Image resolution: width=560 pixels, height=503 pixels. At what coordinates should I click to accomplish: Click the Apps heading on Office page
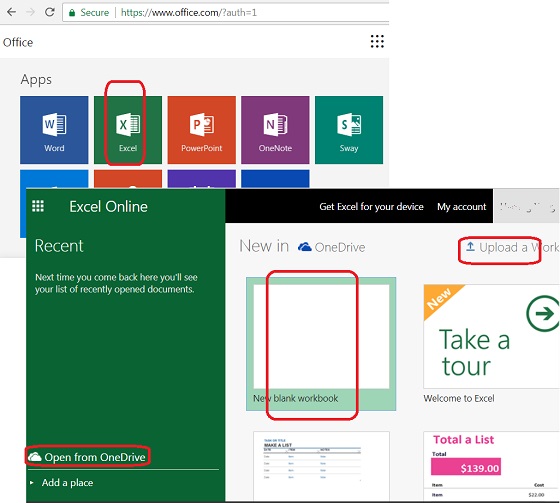[x=36, y=79]
